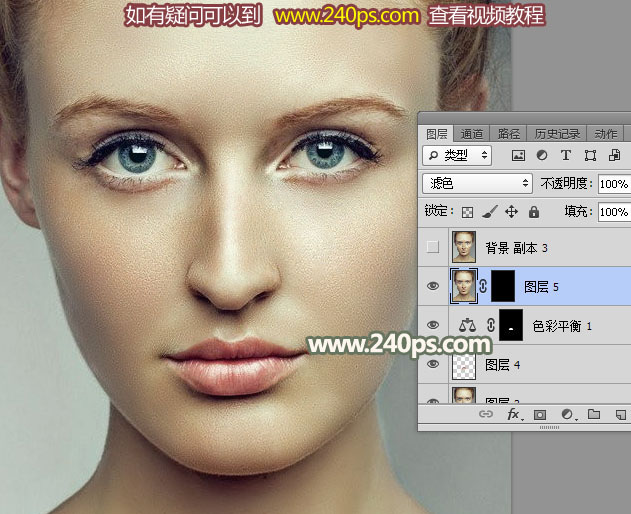
Task: Select the 背景 副本 3 layer name
Action: [516, 248]
